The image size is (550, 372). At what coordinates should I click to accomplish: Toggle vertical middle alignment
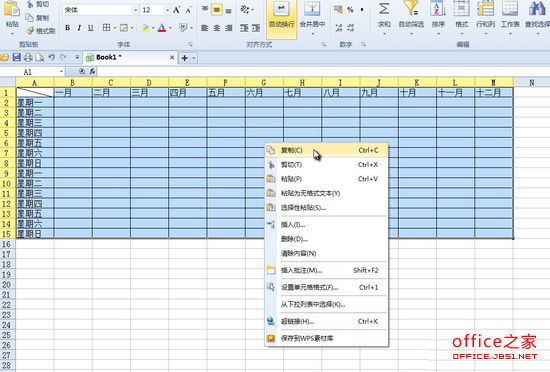coord(217,10)
